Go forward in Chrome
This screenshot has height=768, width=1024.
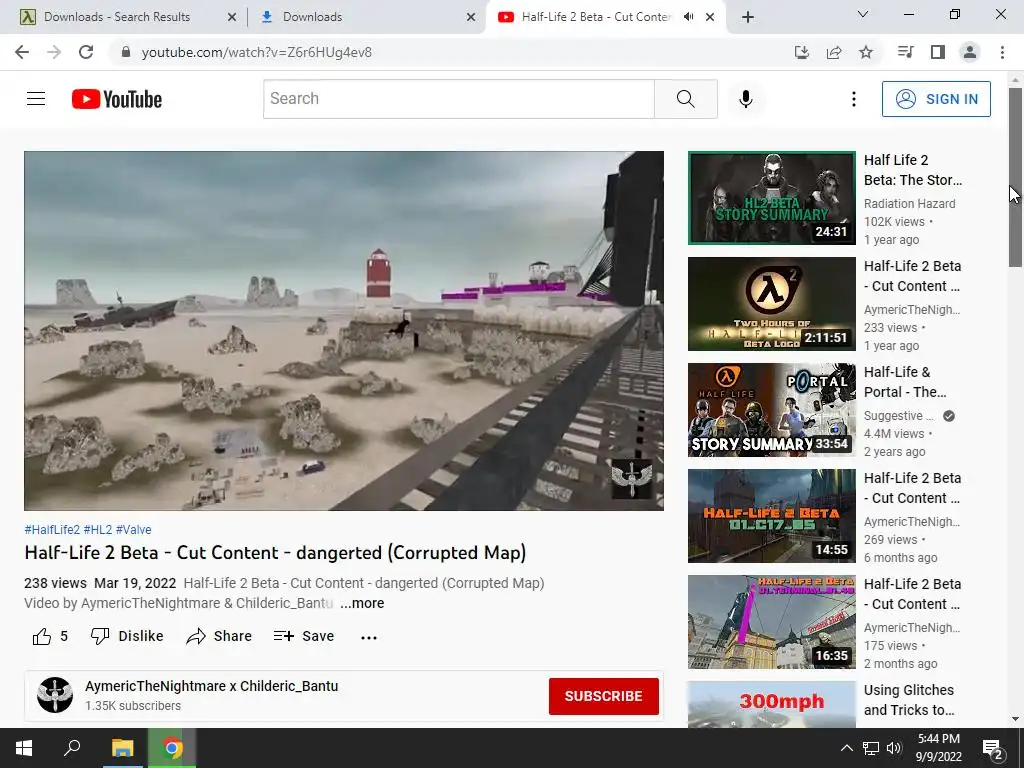[54, 52]
